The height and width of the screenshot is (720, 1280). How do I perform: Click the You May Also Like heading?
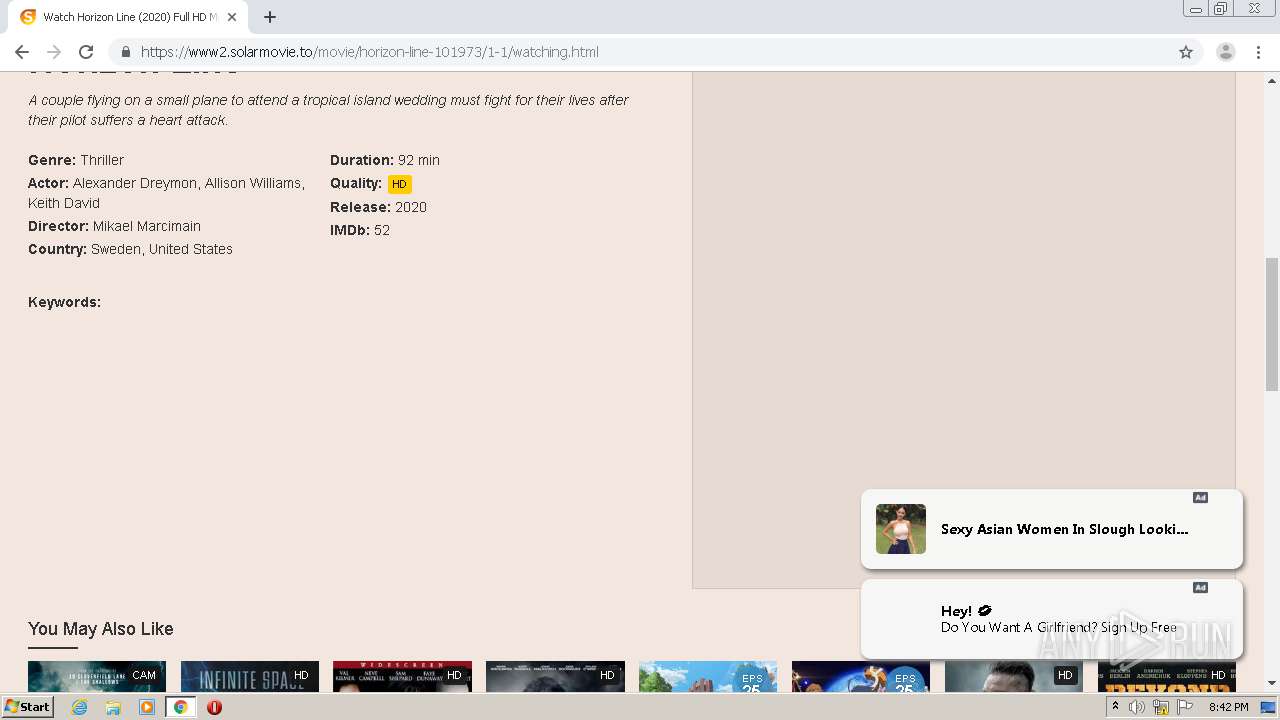pyautogui.click(x=101, y=629)
